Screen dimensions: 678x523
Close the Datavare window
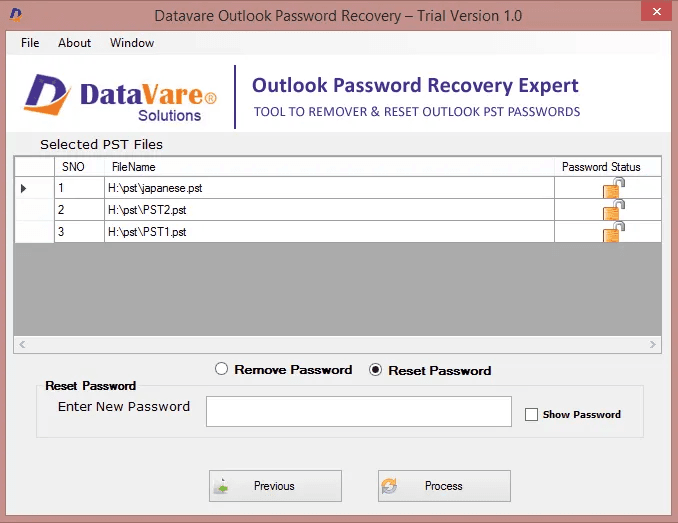pos(656,11)
